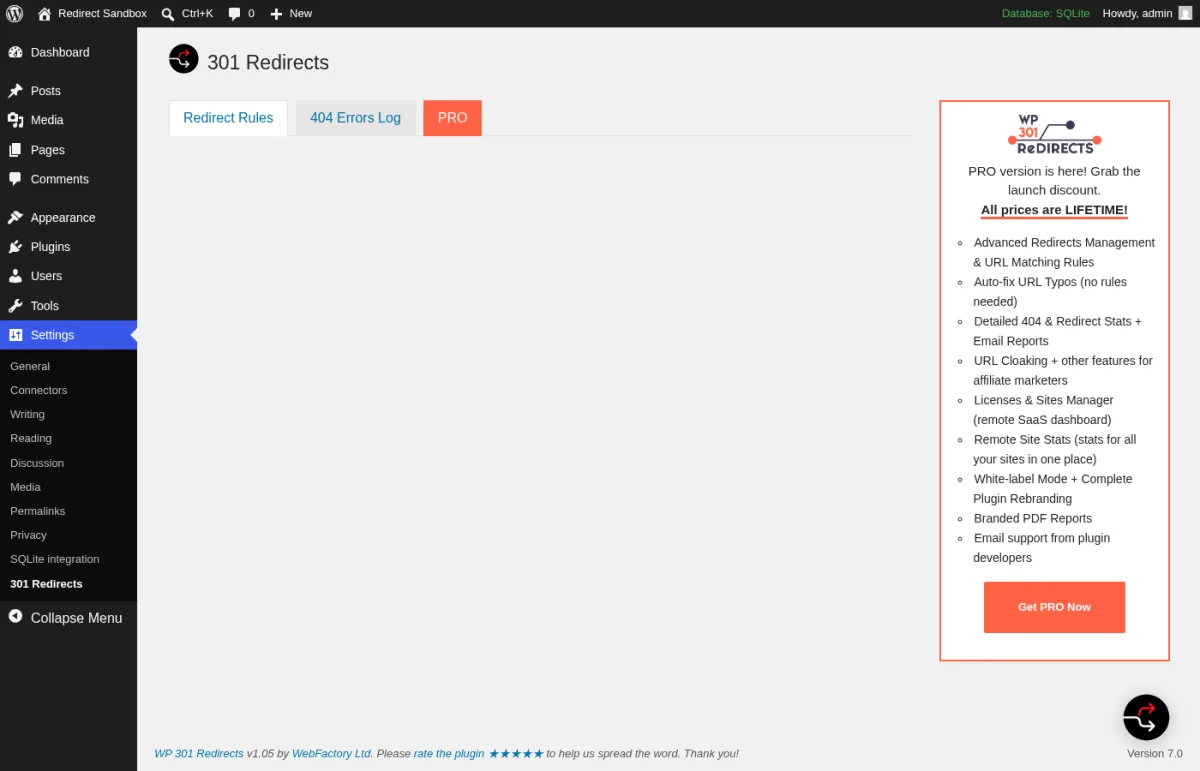Click the Settings sliders icon
This screenshot has width=1200, height=771.
click(15, 335)
